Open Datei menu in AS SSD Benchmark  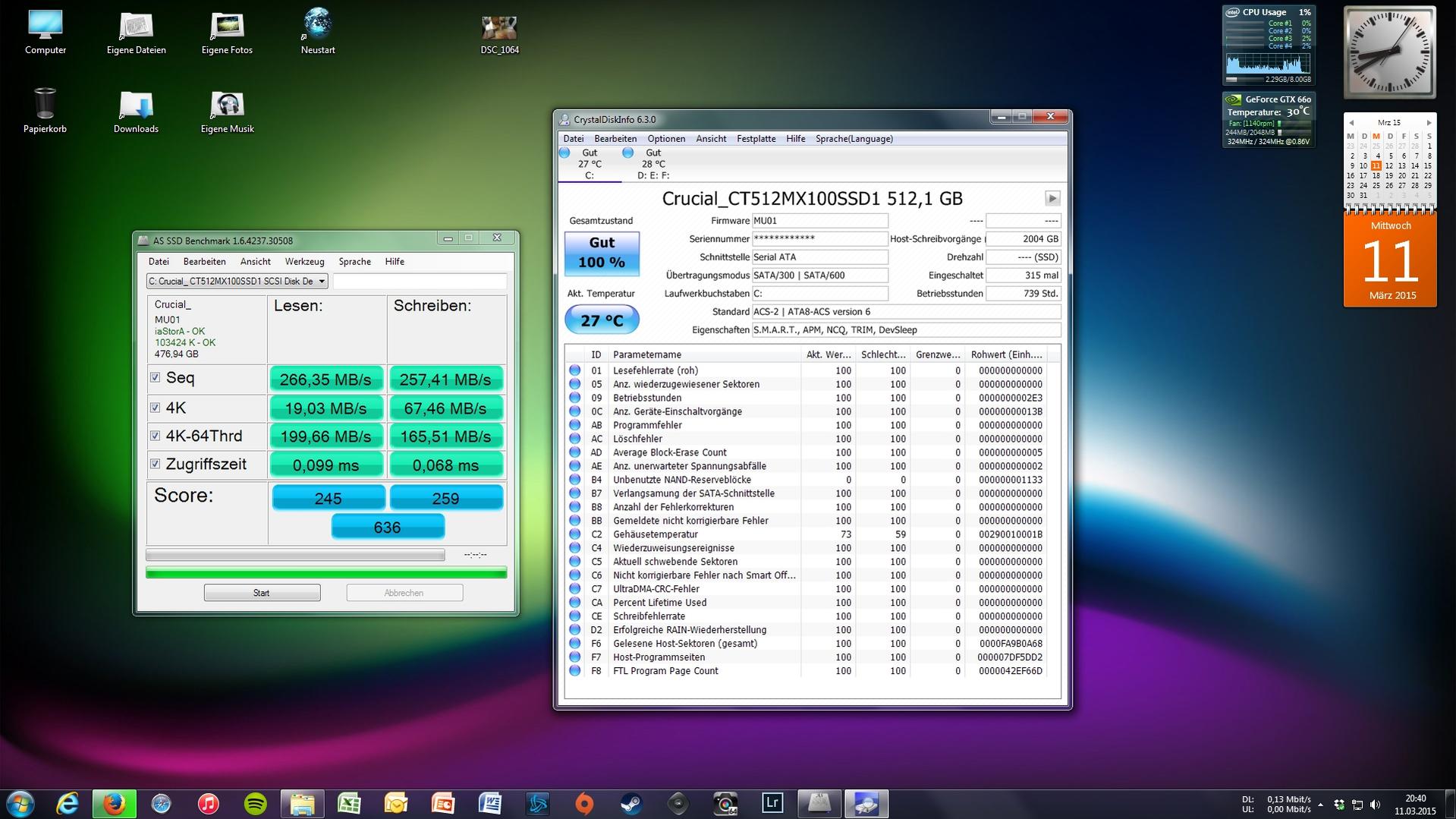159,262
